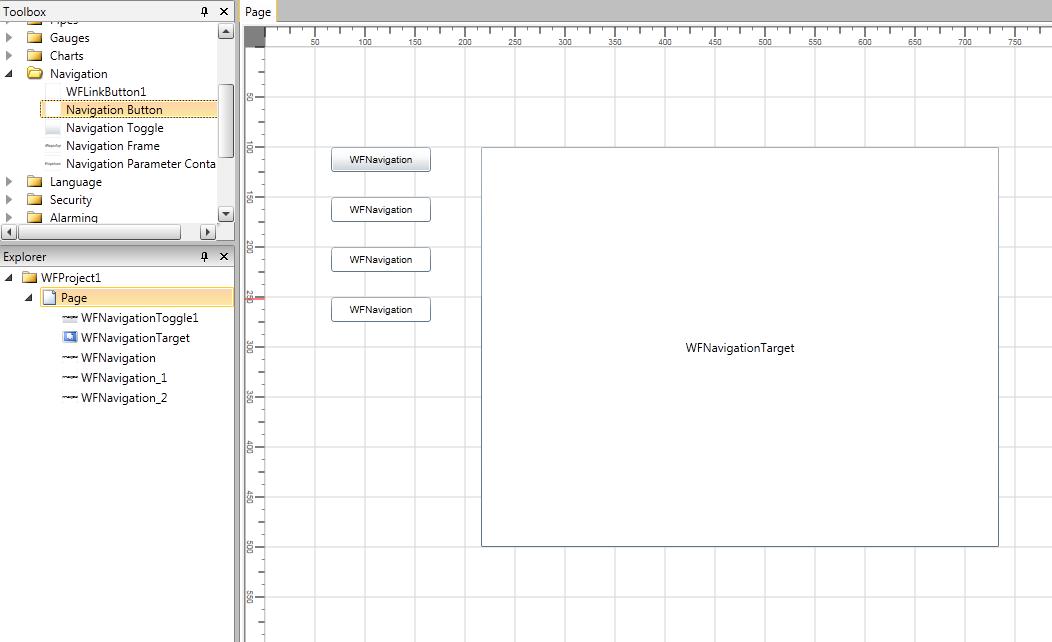Screen dimensions: 1052x642
Task: Collapse the Navigation folder in Toolbox
Action: click(10, 74)
